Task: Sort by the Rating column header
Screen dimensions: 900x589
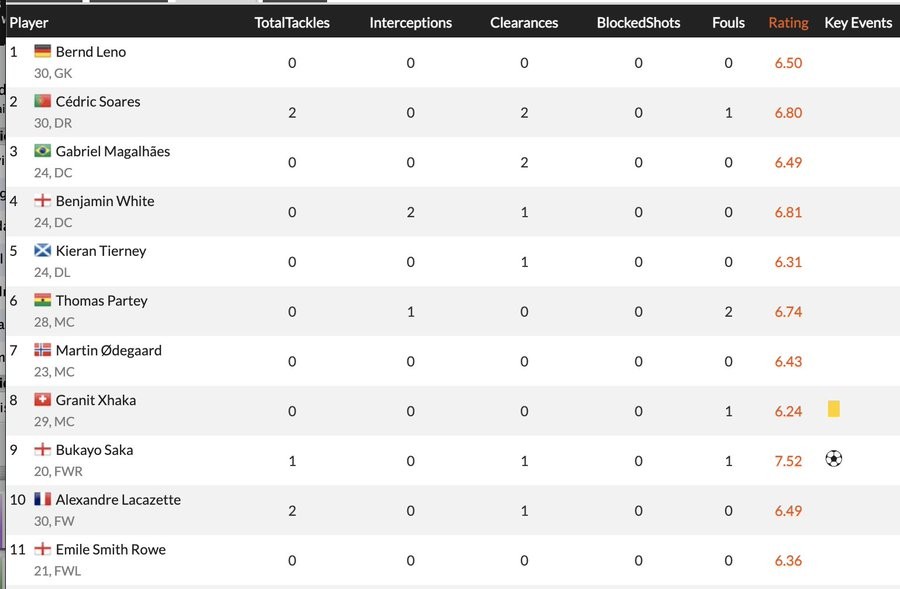Action: pyautogui.click(x=788, y=22)
